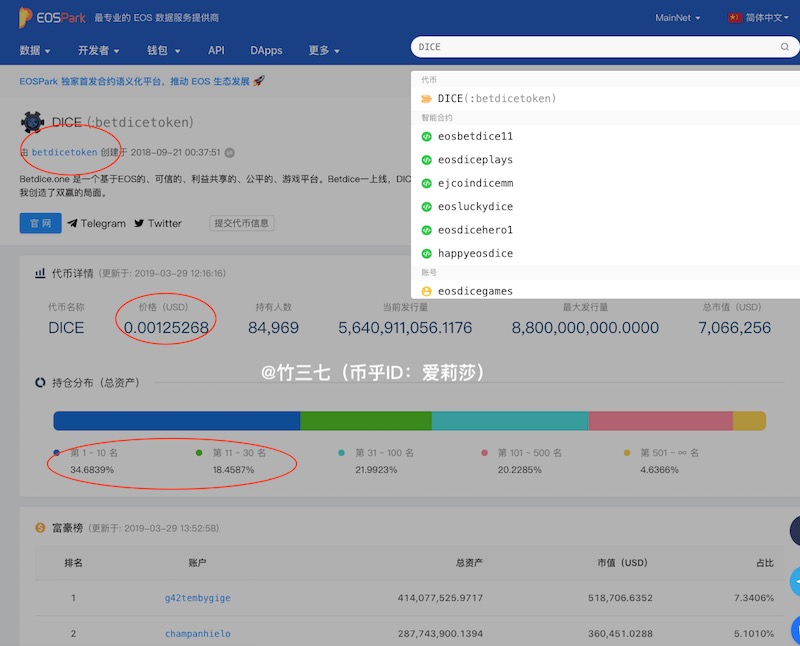This screenshot has height=646, width=800.
Task: Click the rocket icon in the announcement
Action: tap(259, 81)
